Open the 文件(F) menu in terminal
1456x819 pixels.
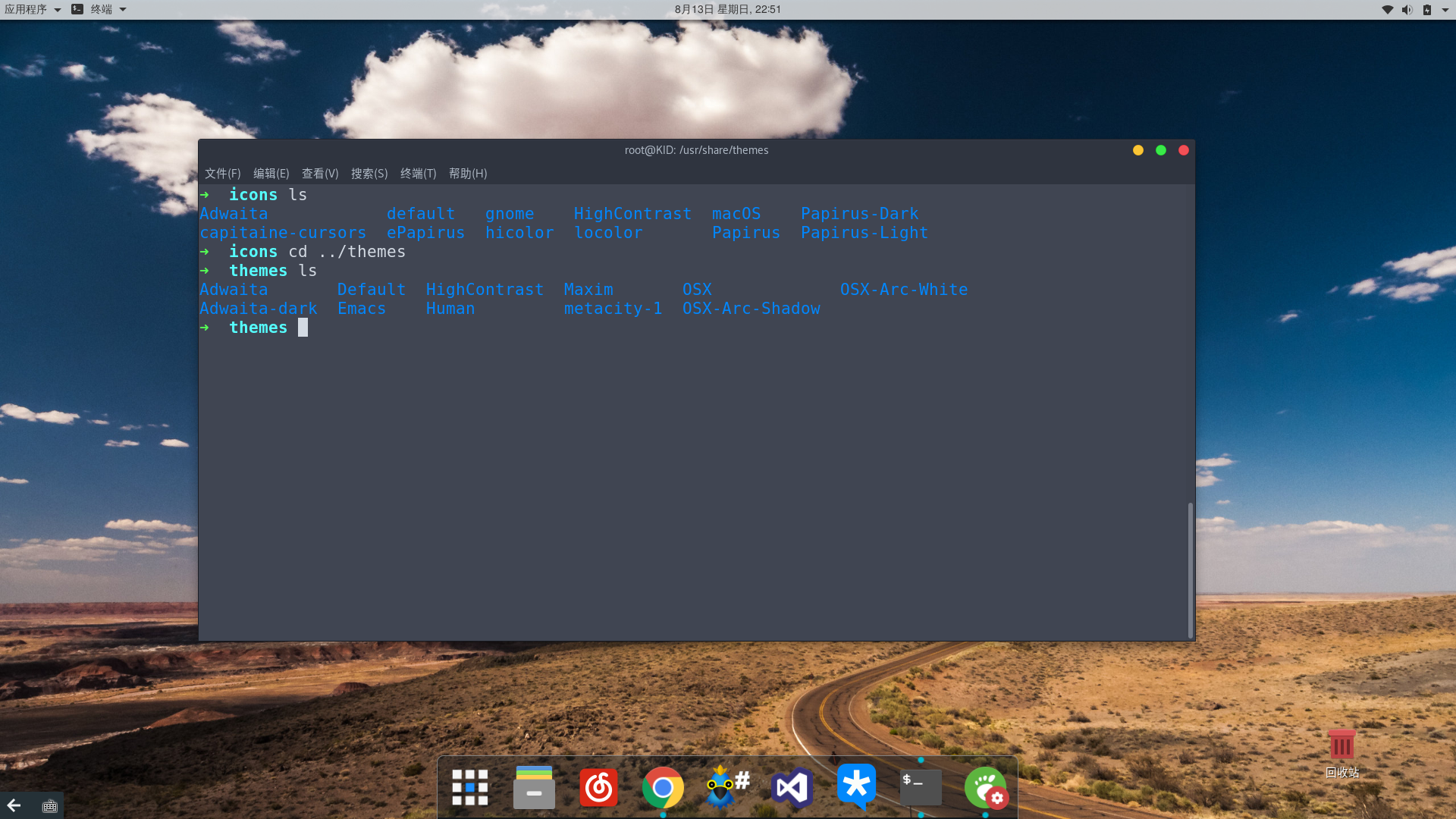click(222, 173)
